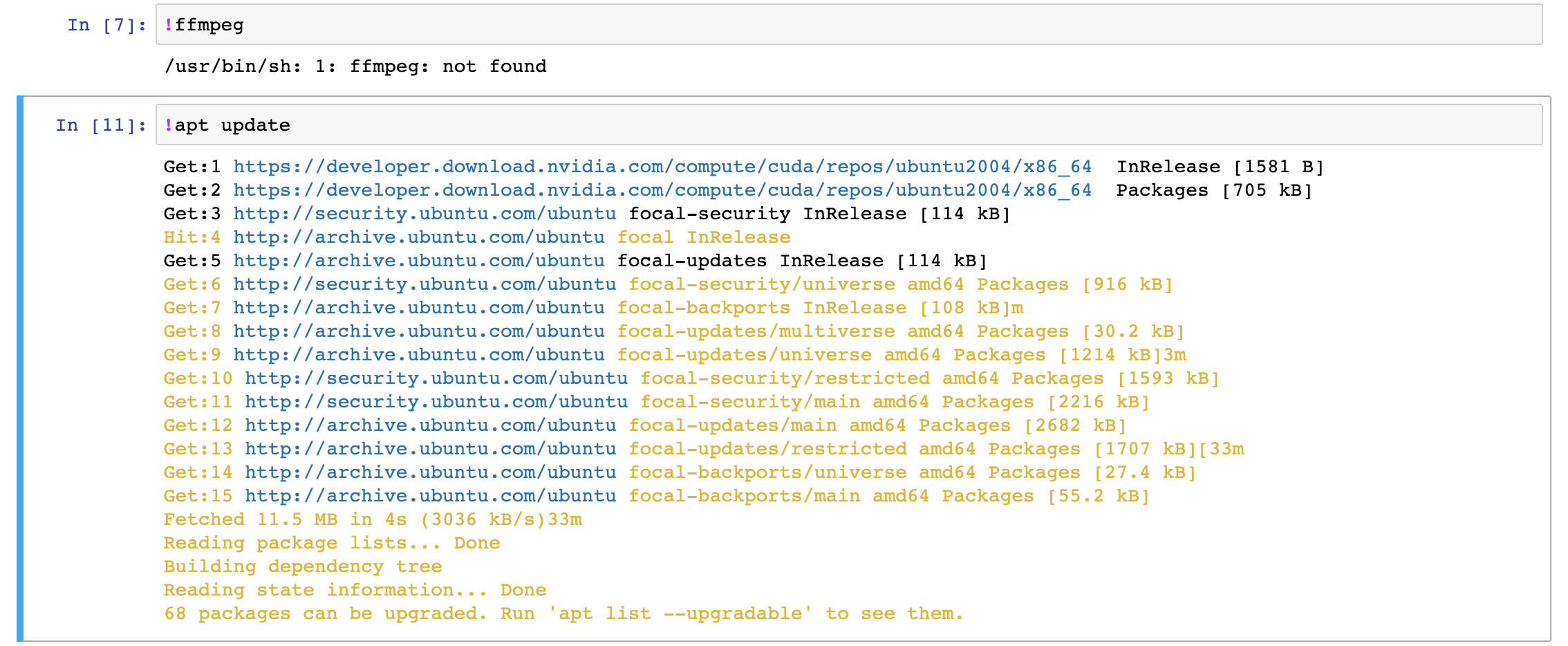Click 'Packages [705 kB]' on Get:2 line

[x=1215, y=190]
